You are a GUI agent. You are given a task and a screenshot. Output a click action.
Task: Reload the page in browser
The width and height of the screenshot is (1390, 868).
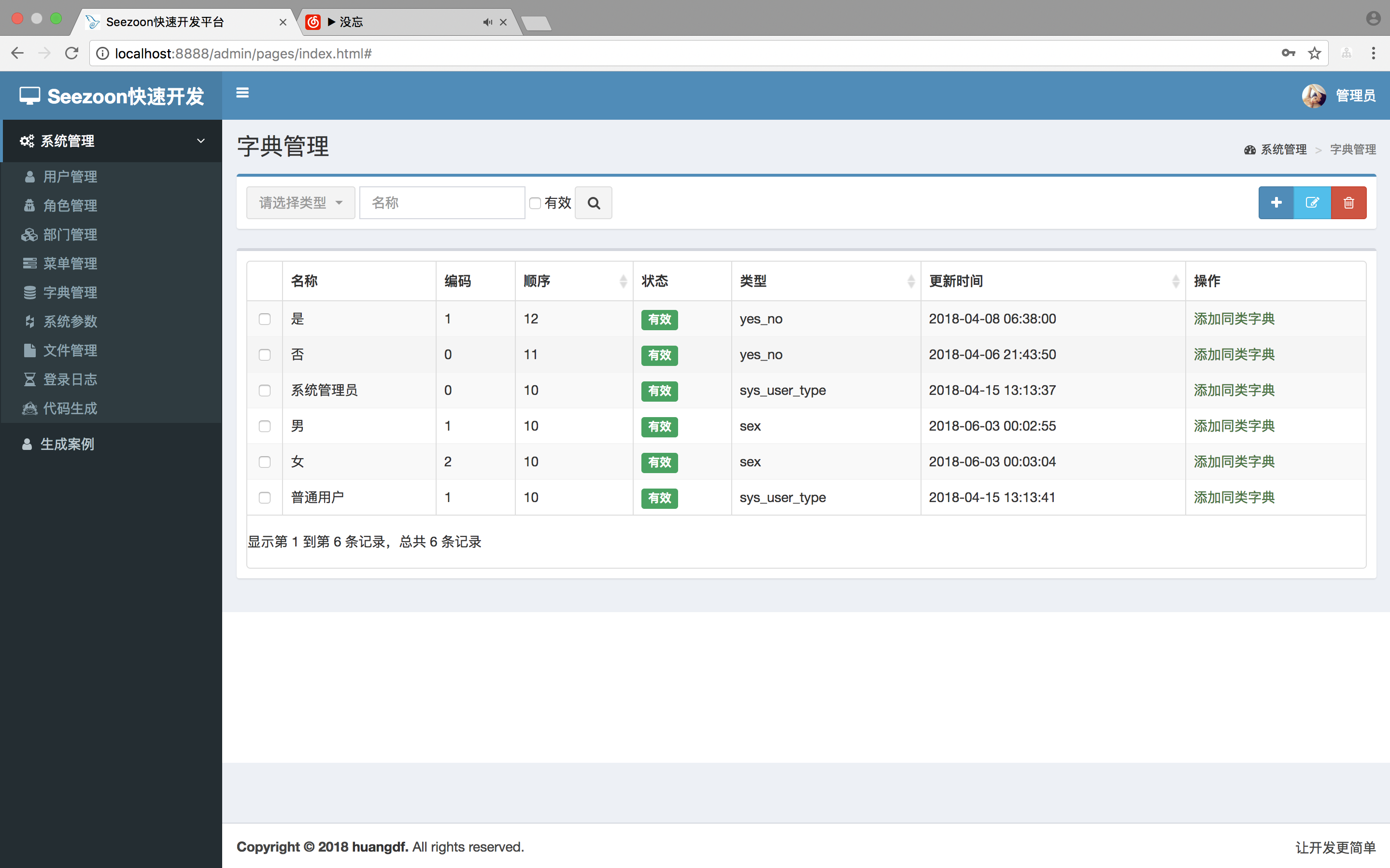72,54
